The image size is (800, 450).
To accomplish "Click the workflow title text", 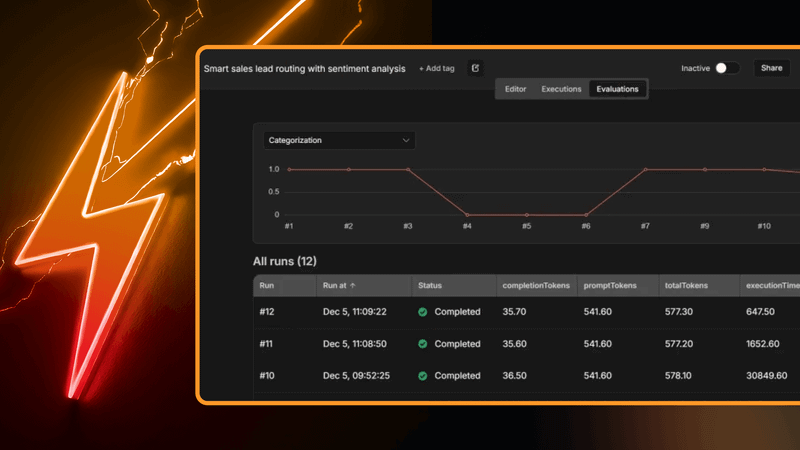I will [x=305, y=68].
